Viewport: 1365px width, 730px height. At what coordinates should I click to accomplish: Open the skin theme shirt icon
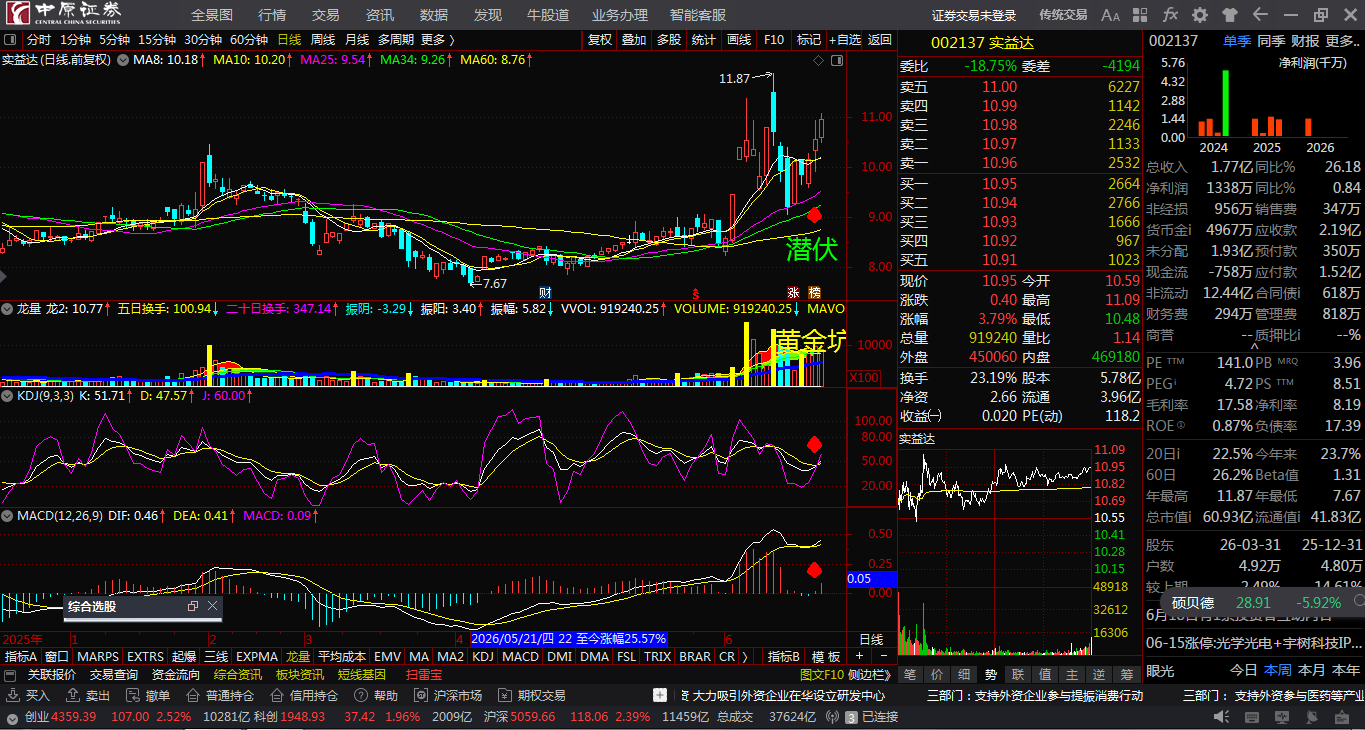(1230, 15)
